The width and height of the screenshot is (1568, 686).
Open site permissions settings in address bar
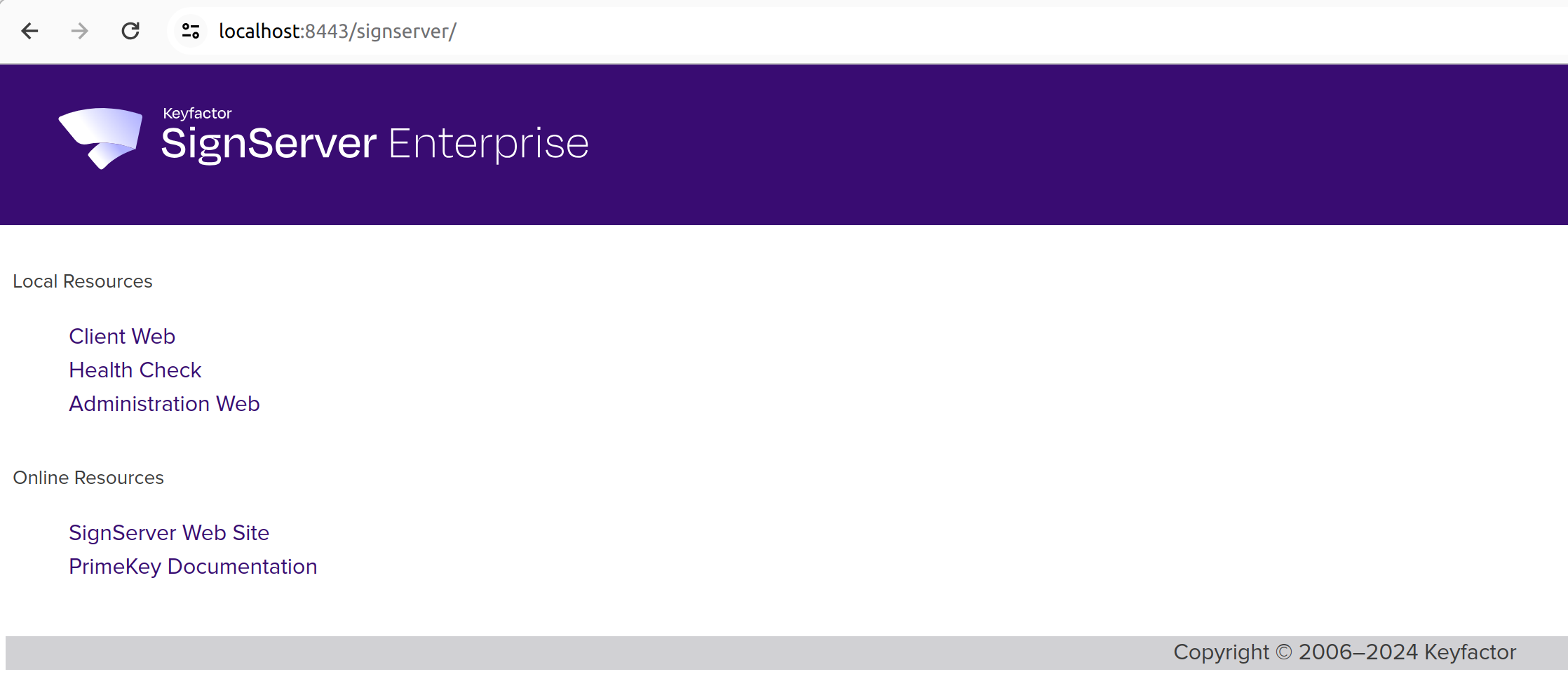(x=189, y=31)
